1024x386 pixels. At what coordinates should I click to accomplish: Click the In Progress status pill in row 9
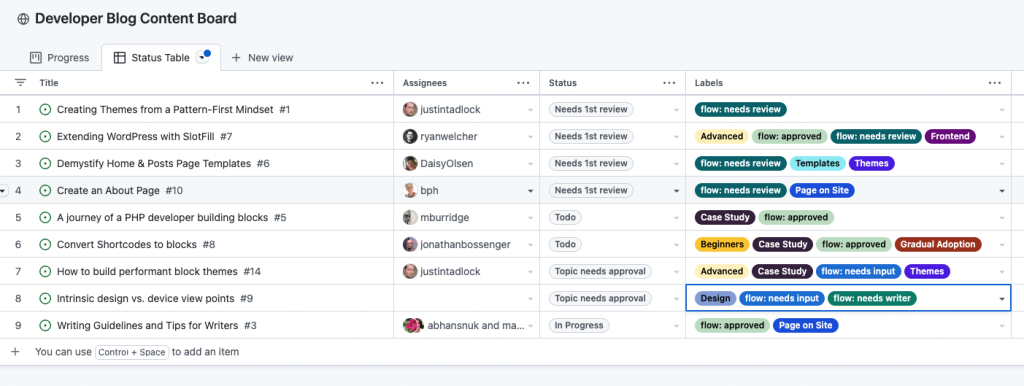click(579, 325)
